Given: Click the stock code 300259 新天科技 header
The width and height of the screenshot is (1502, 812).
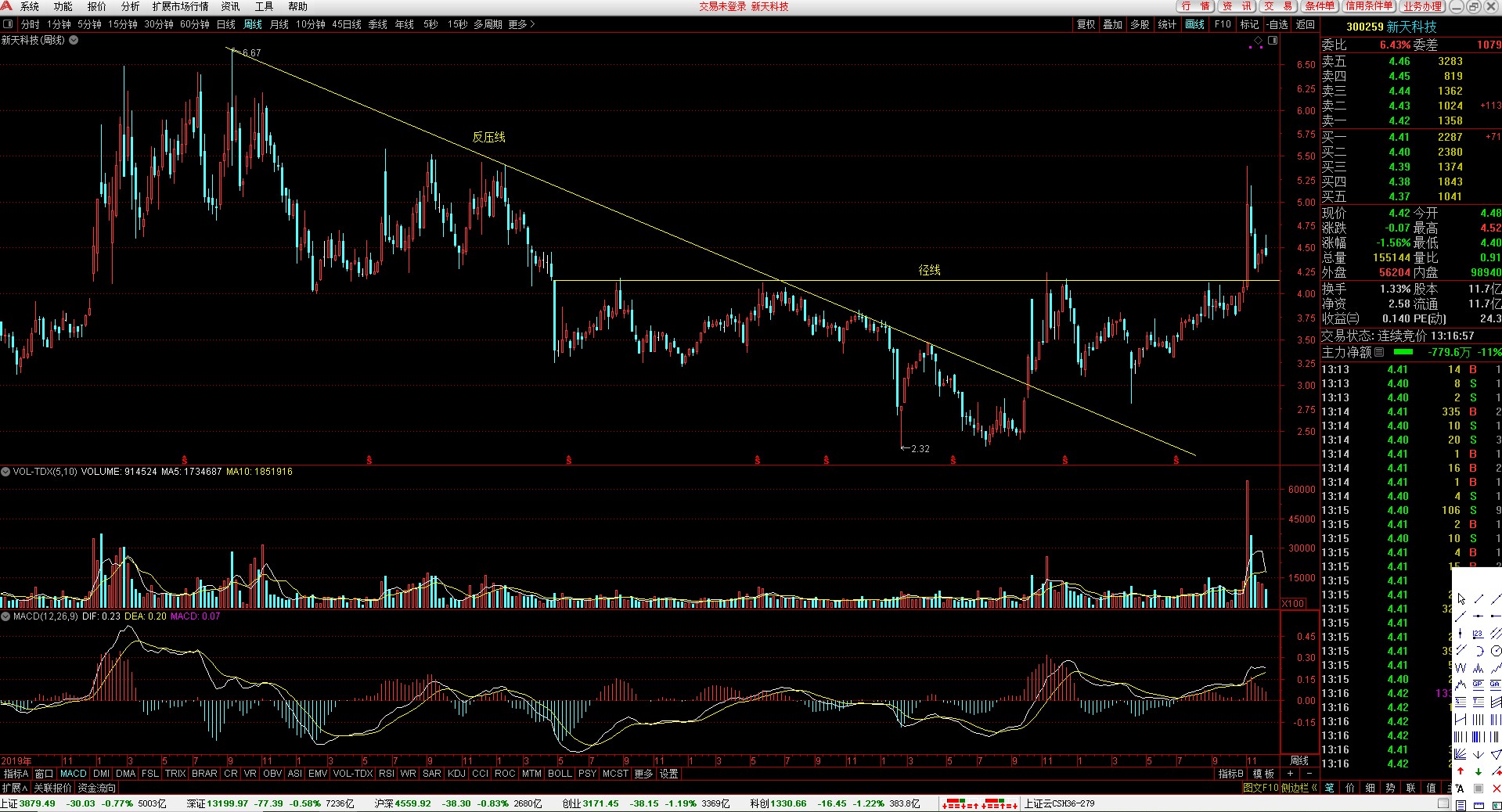Looking at the screenshot, I should [1391, 27].
